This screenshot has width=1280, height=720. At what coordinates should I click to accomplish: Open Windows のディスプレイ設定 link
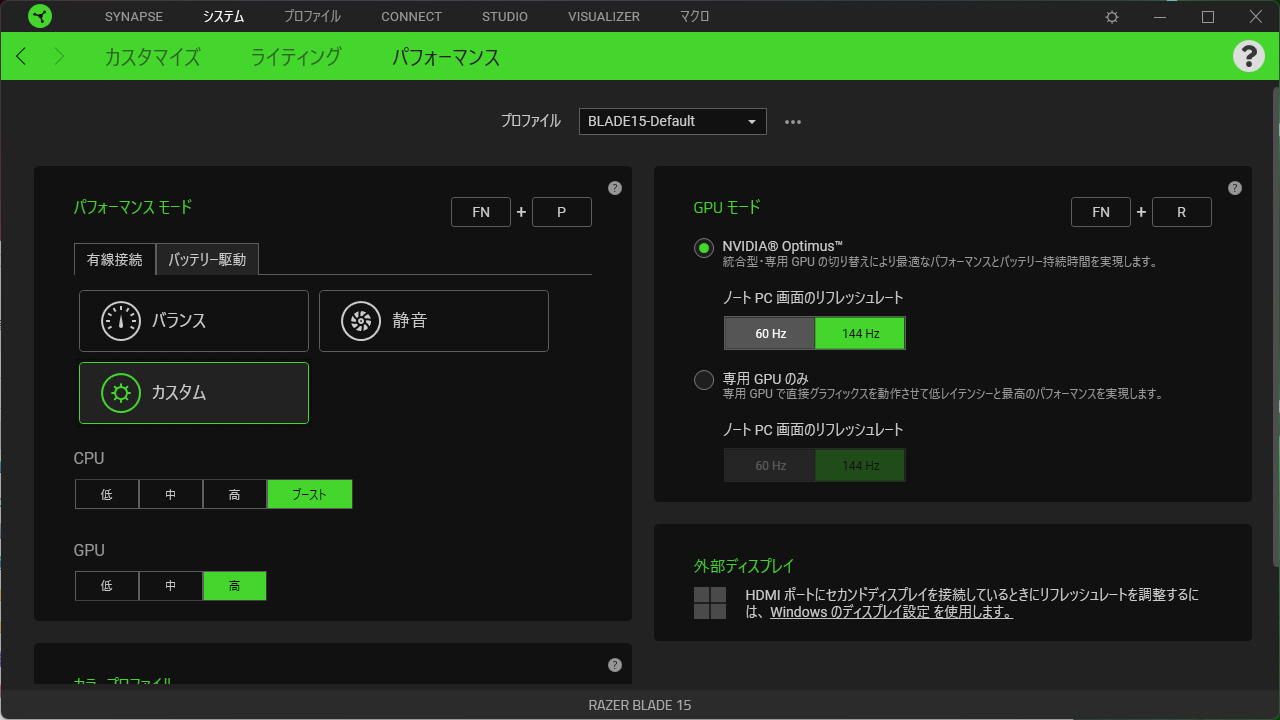(891, 612)
